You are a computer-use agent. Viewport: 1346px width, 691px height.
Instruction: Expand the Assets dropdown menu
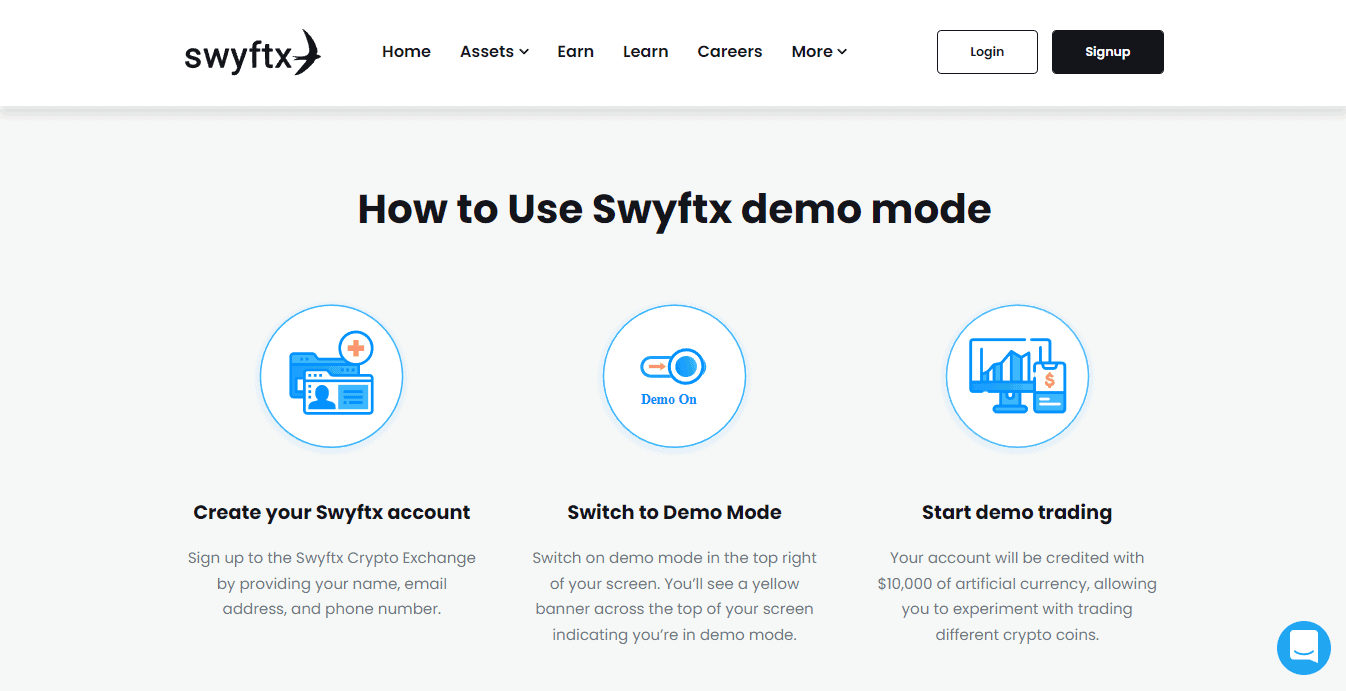[494, 52]
